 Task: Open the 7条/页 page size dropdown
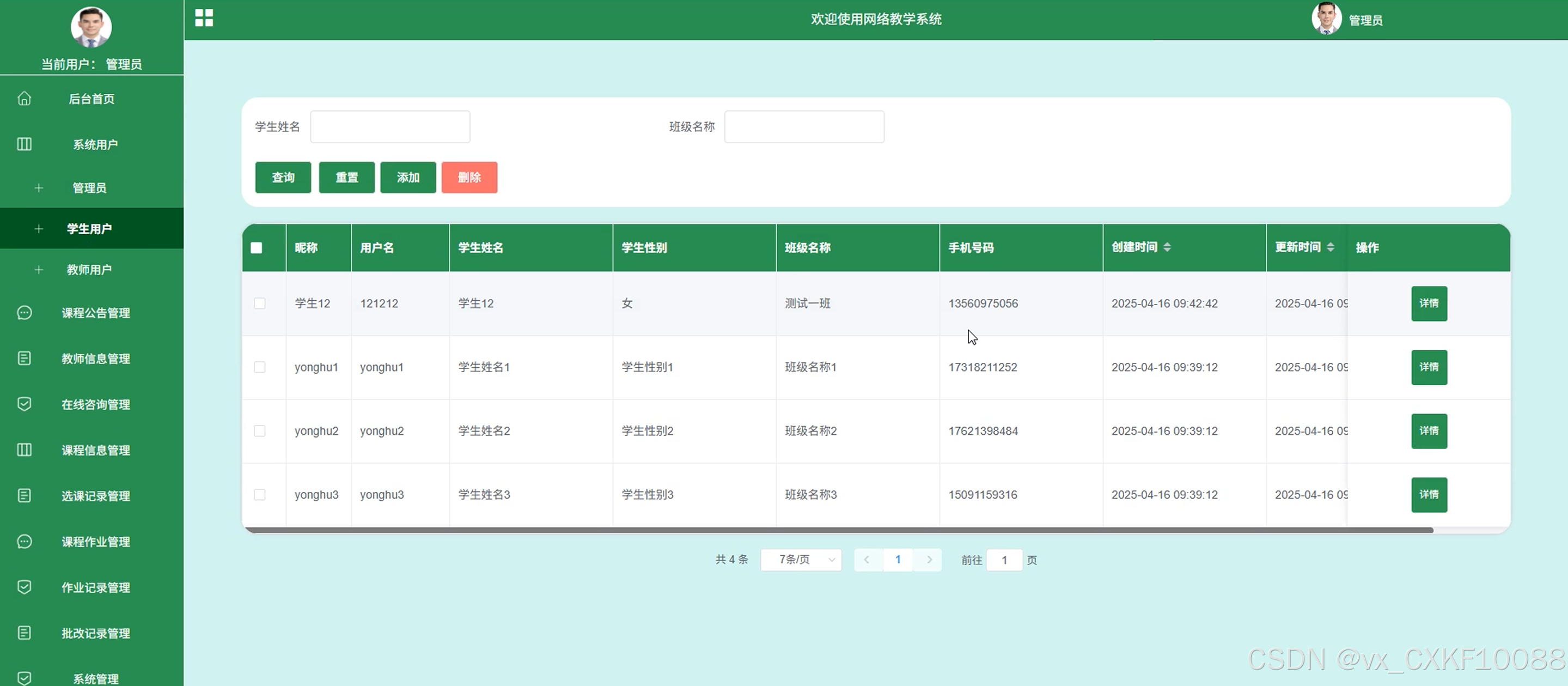click(x=801, y=559)
